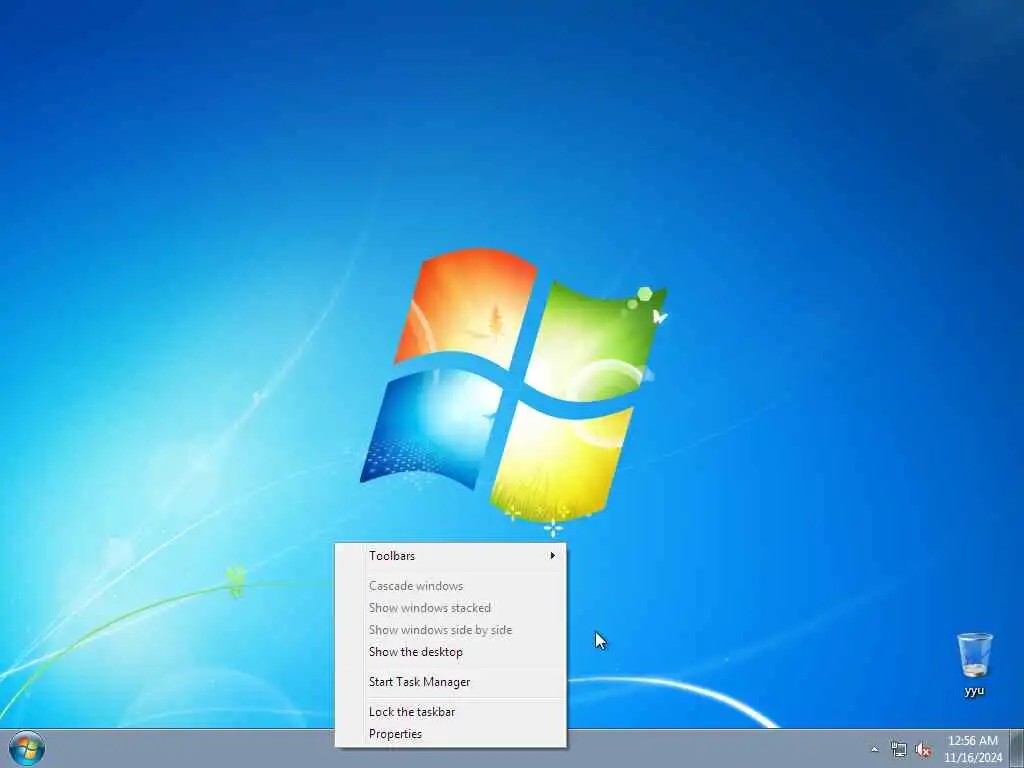The height and width of the screenshot is (768, 1024).
Task: Choose Show windows side by side
Action: point(451,630)
